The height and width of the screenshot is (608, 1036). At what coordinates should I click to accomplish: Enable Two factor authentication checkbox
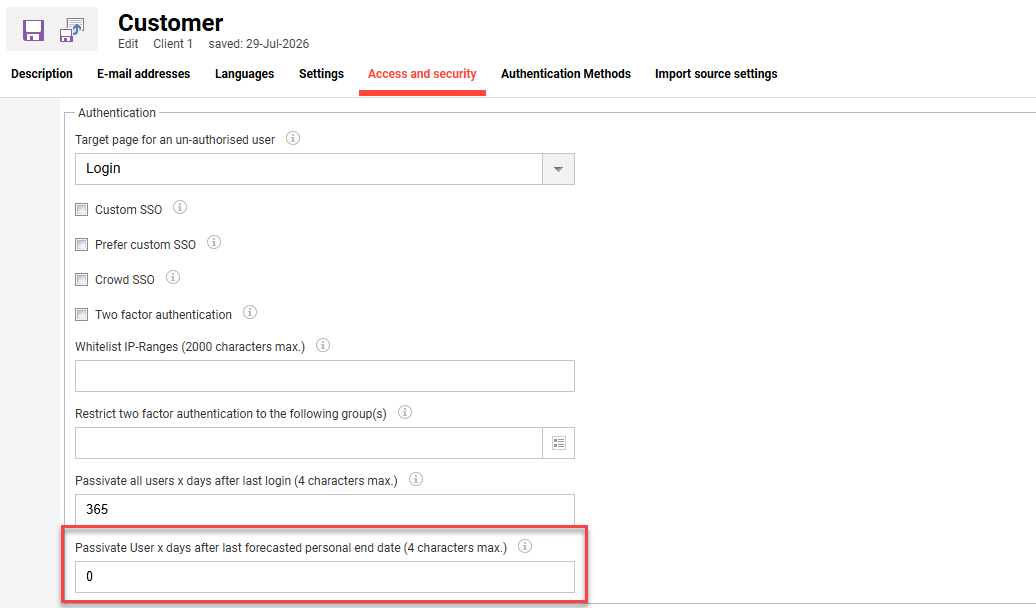point(81,315)
